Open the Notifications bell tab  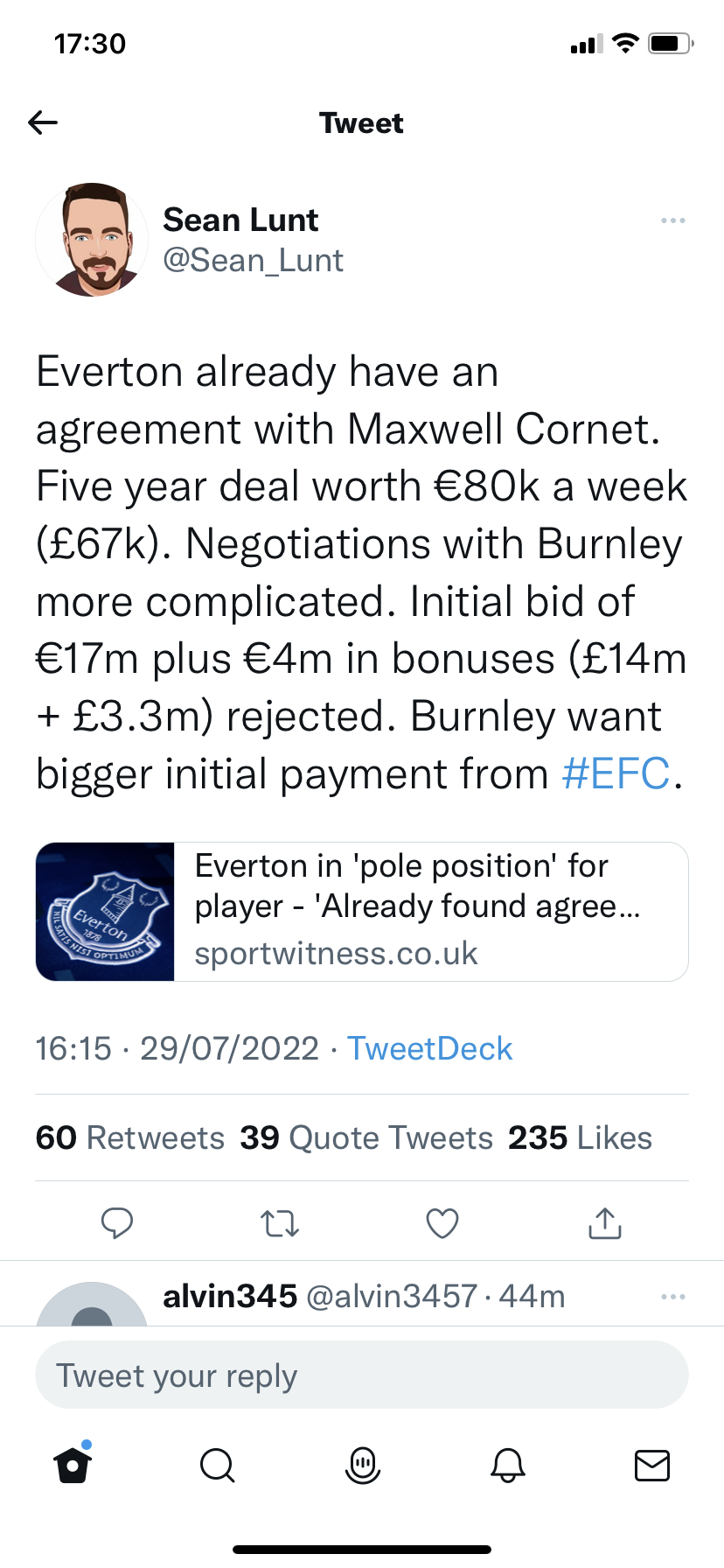click(507, 1465)
